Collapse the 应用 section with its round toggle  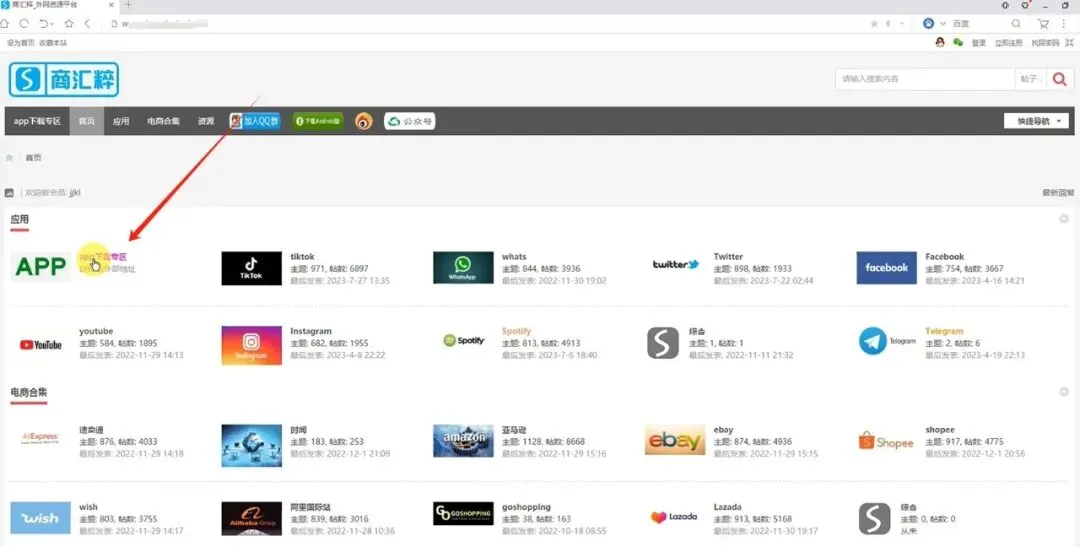click(1063, 219)
